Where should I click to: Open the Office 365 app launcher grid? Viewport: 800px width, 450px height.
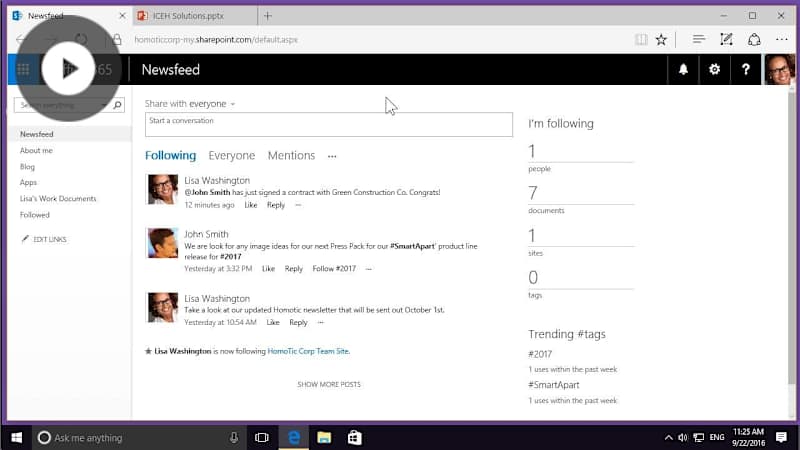[23, 69]
